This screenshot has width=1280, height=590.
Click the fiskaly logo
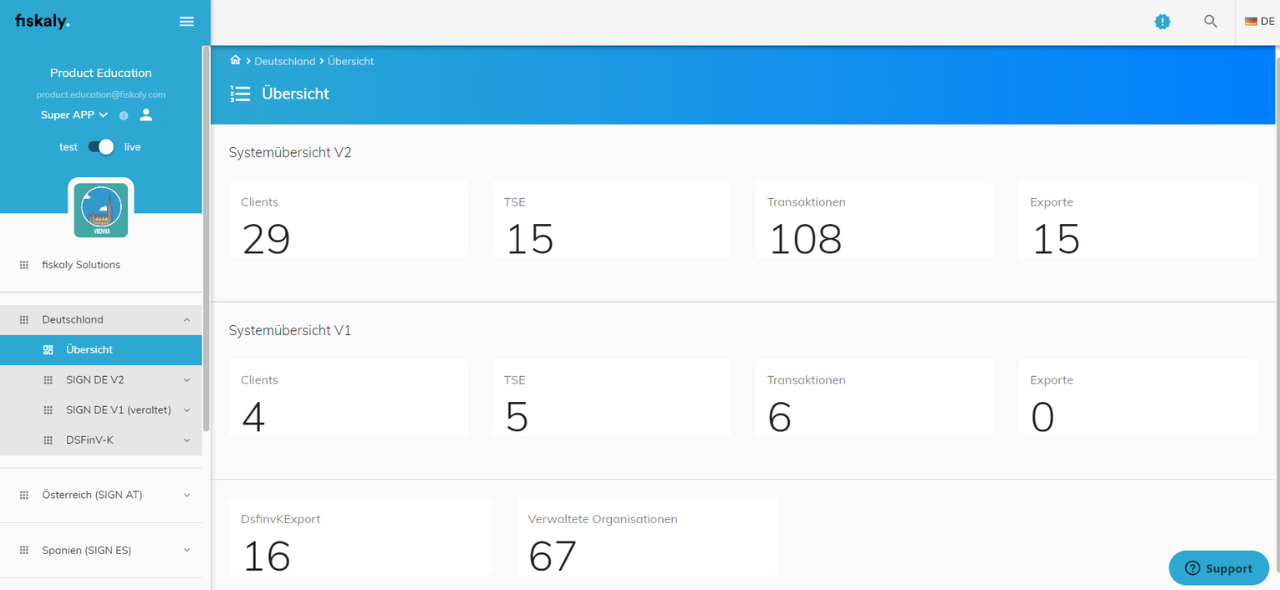42,21
